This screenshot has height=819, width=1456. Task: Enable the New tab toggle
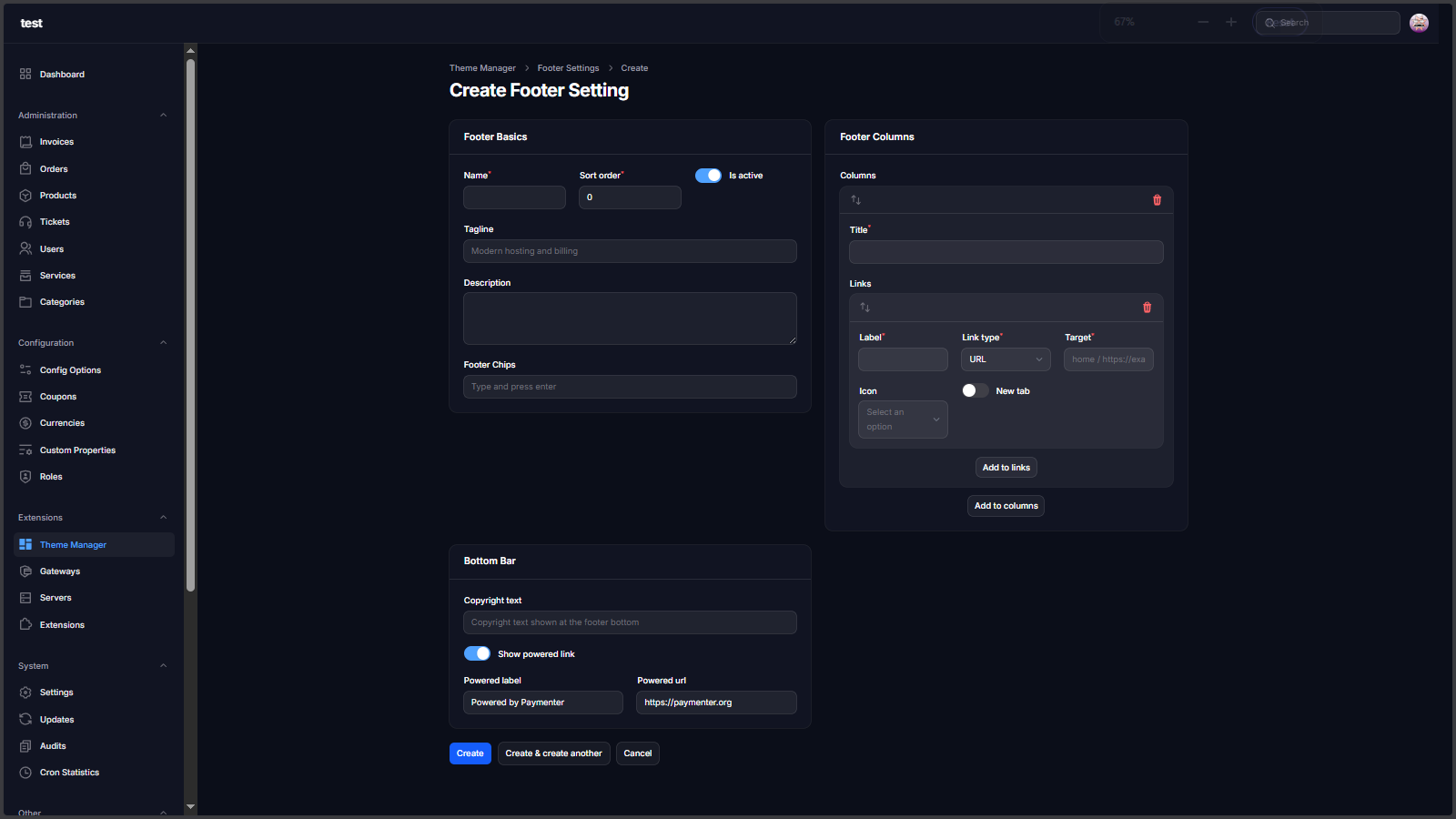coord(975,390)
